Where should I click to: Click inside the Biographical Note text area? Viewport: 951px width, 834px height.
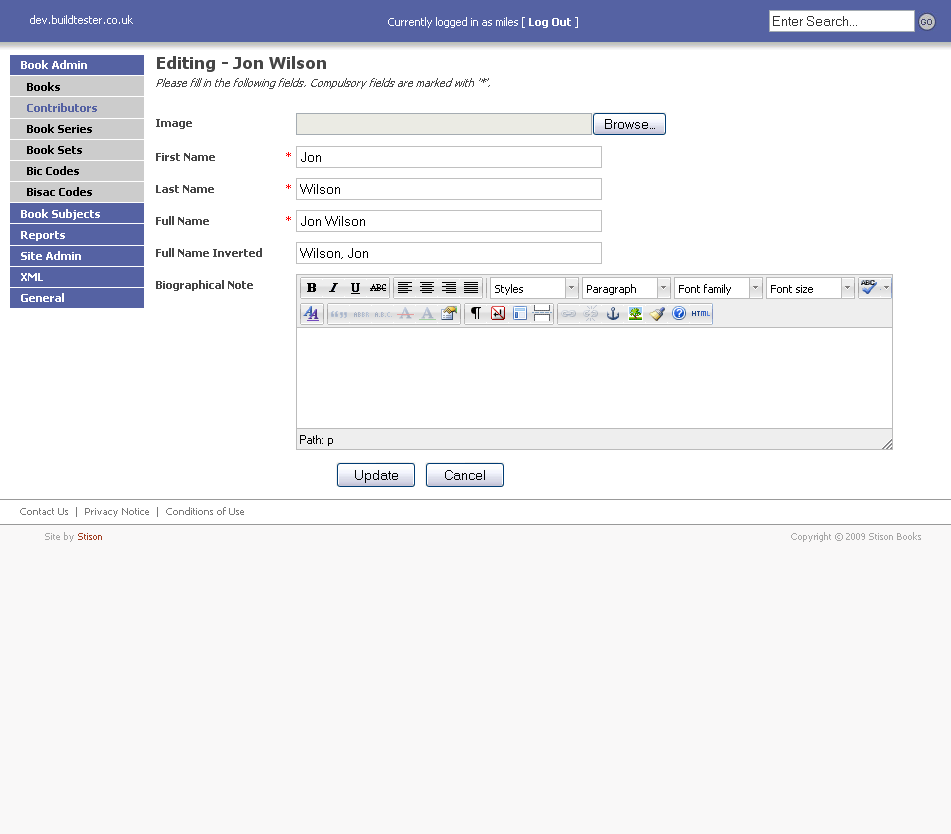[x=594, y=378]
